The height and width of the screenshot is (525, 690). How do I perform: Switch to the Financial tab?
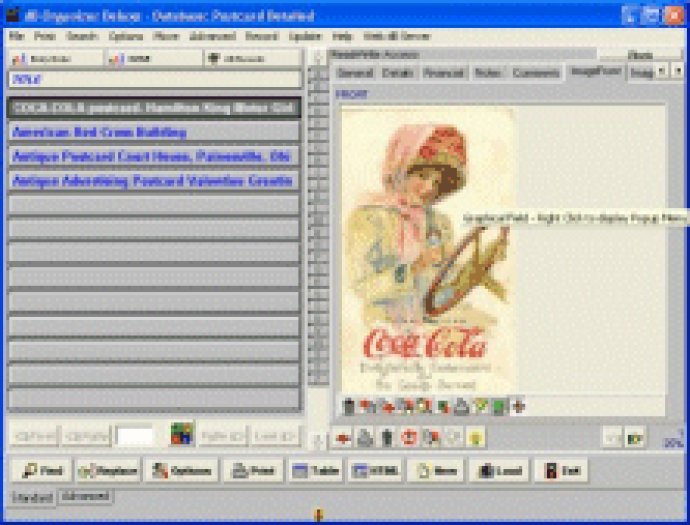click(443, 73)
